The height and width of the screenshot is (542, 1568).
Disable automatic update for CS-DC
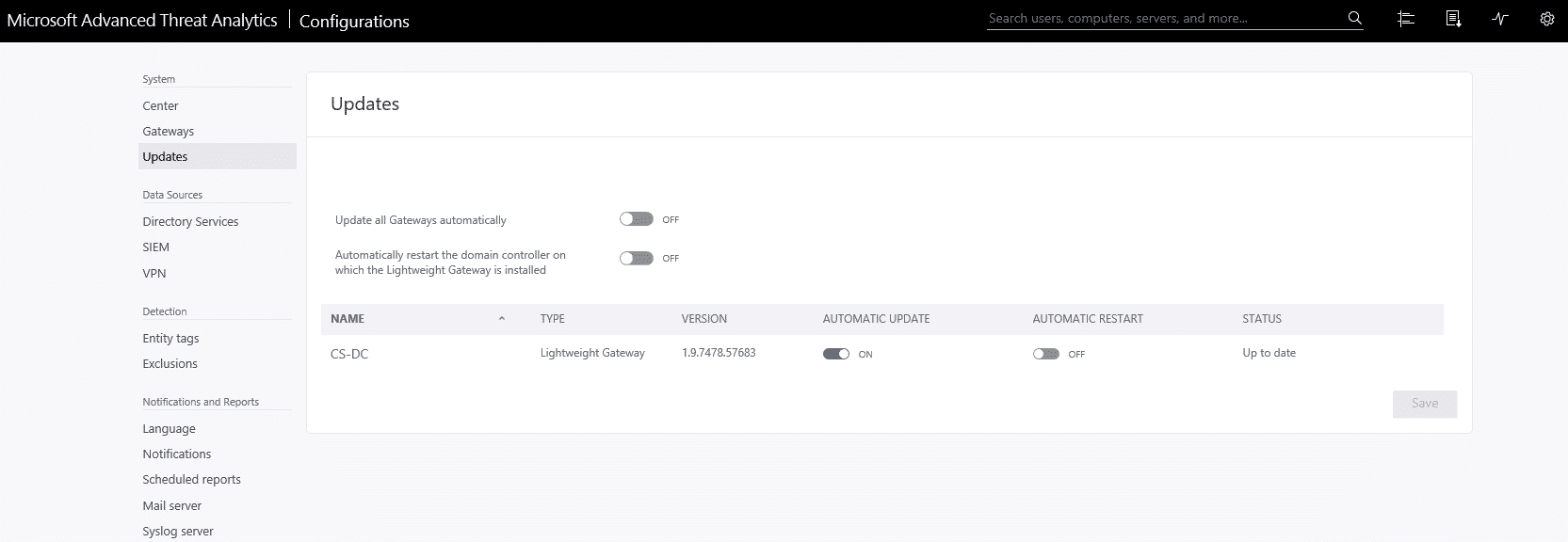[835, 354]
